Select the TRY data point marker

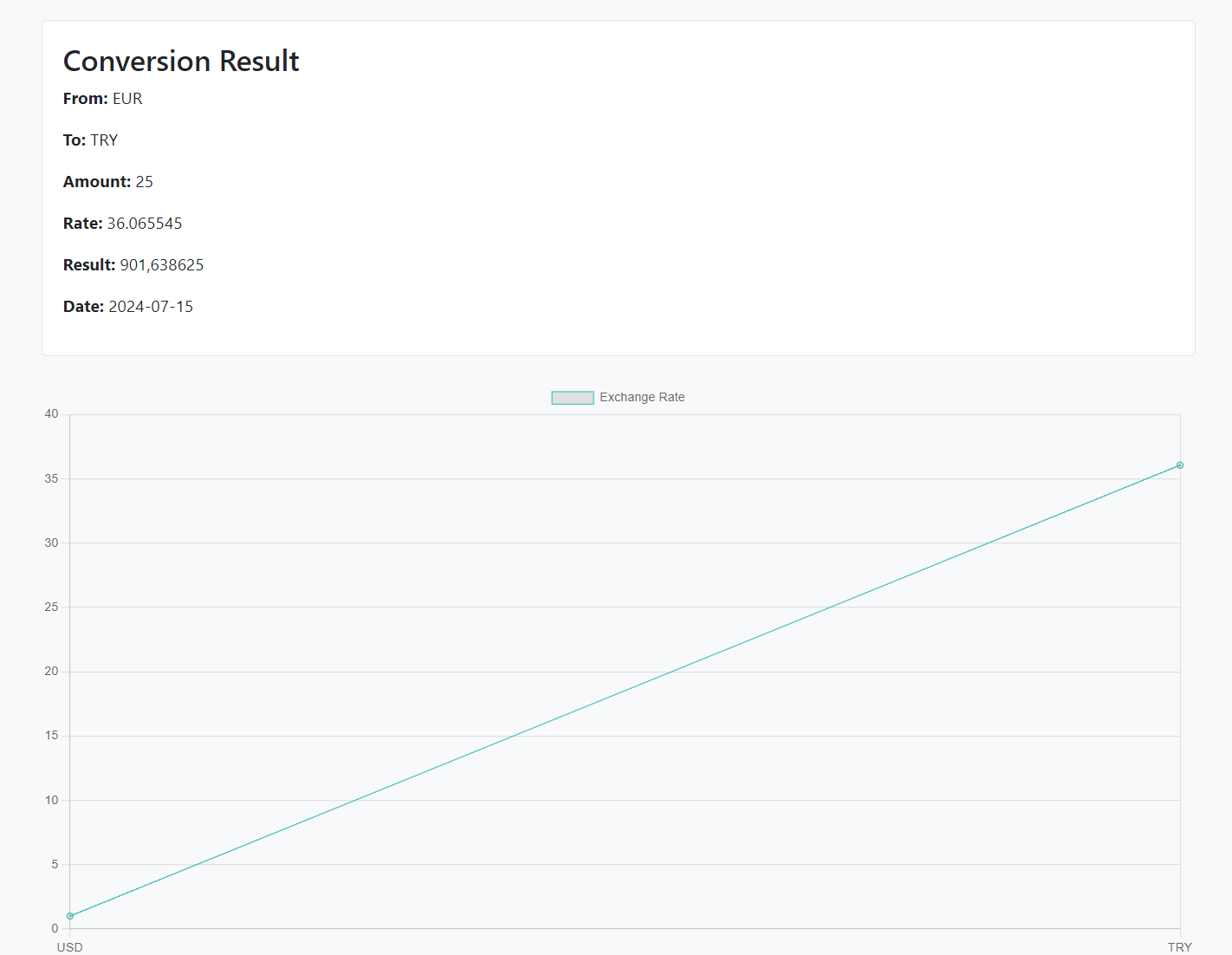(1179, 465)
